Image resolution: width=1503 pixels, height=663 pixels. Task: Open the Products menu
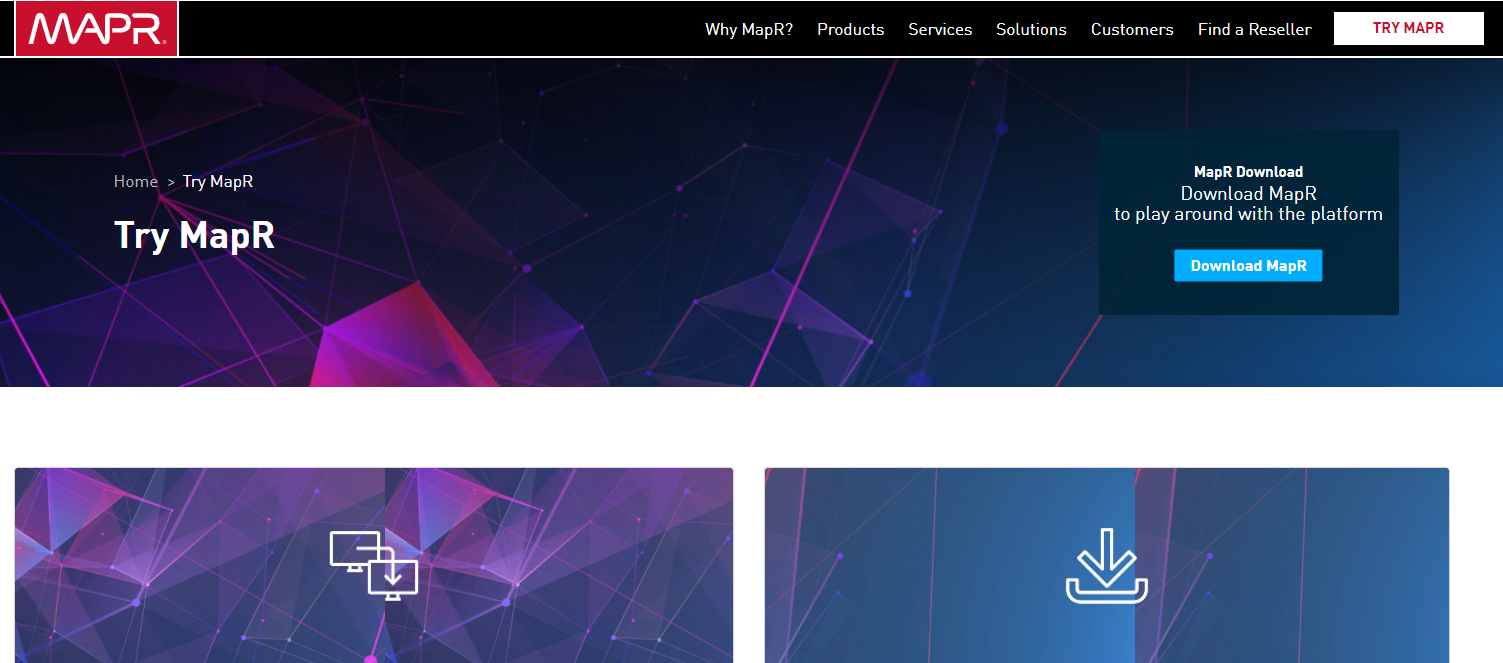[850, 29]
